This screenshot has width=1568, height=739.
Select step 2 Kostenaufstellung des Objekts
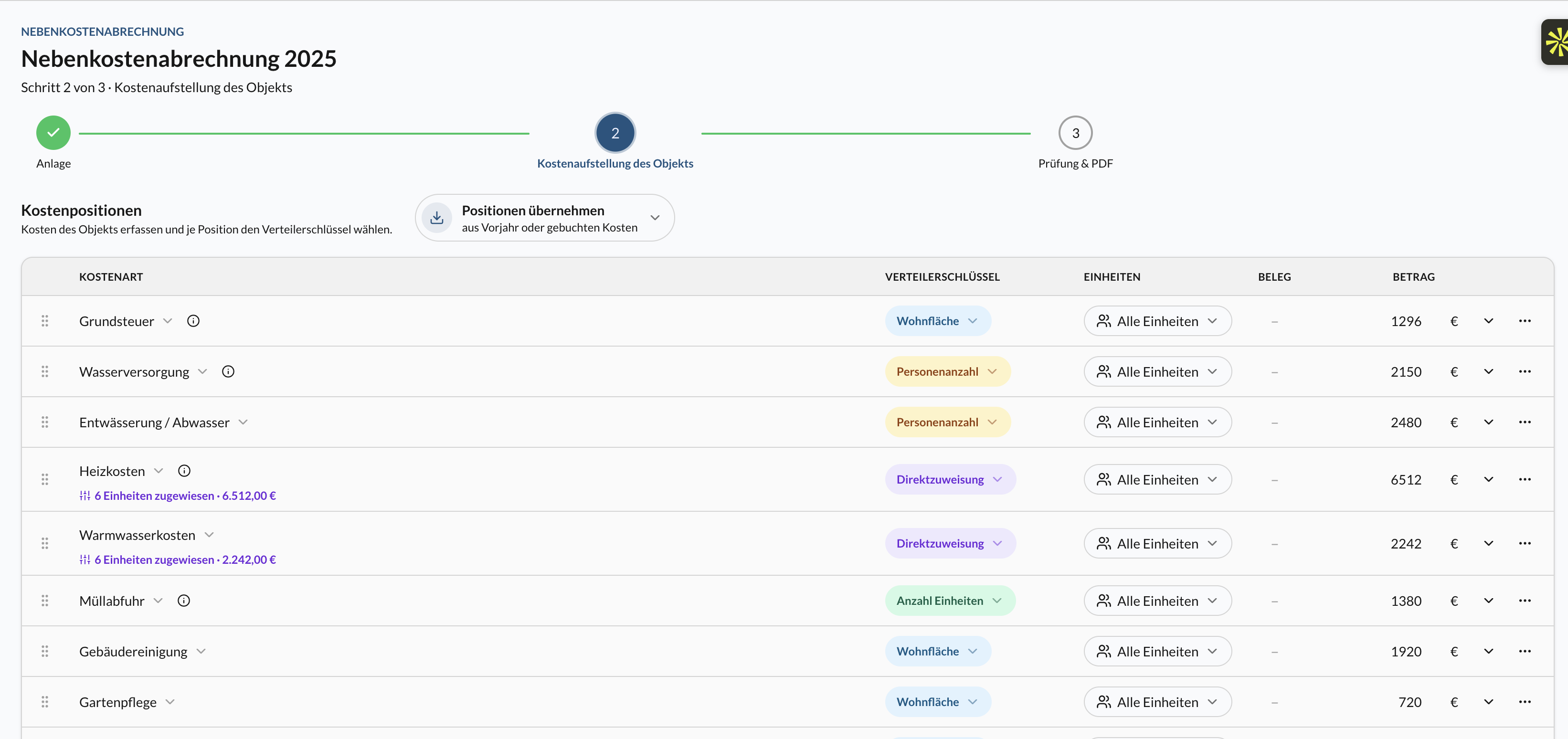(x=615, y=133)
